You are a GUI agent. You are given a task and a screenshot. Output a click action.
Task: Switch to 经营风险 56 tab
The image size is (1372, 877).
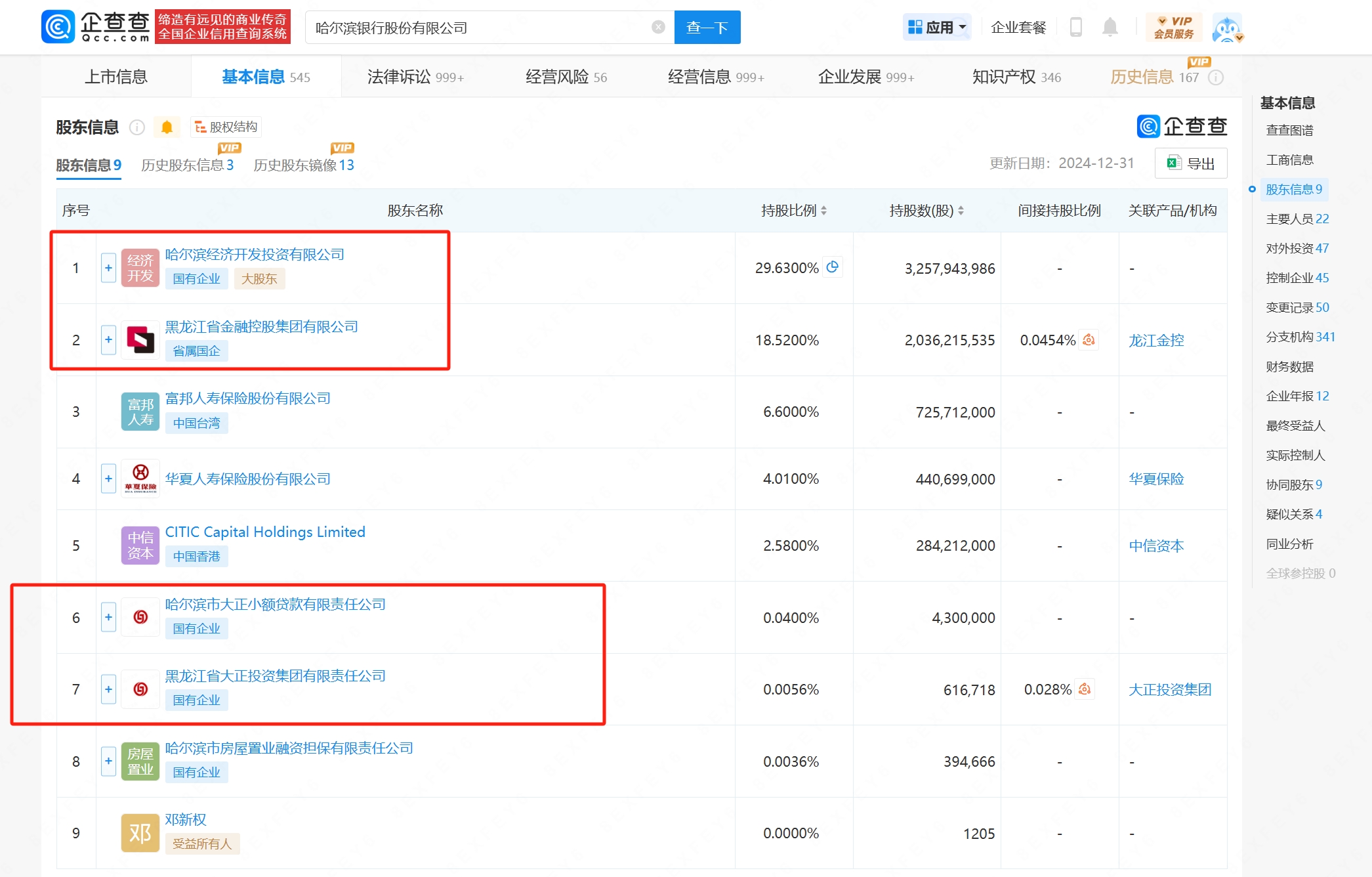566,77
